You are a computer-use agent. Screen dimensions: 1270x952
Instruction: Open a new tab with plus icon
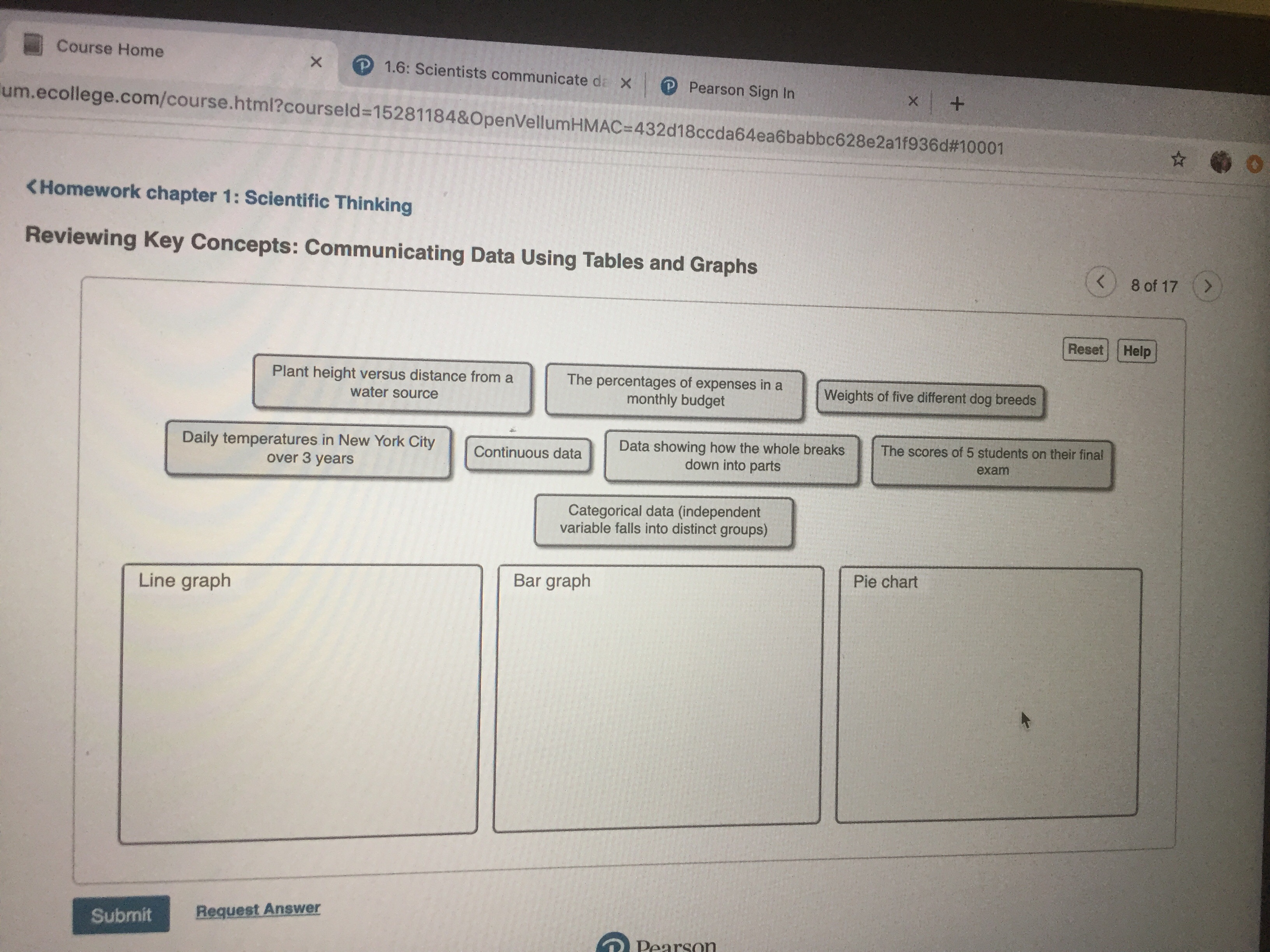pos(956,104)
